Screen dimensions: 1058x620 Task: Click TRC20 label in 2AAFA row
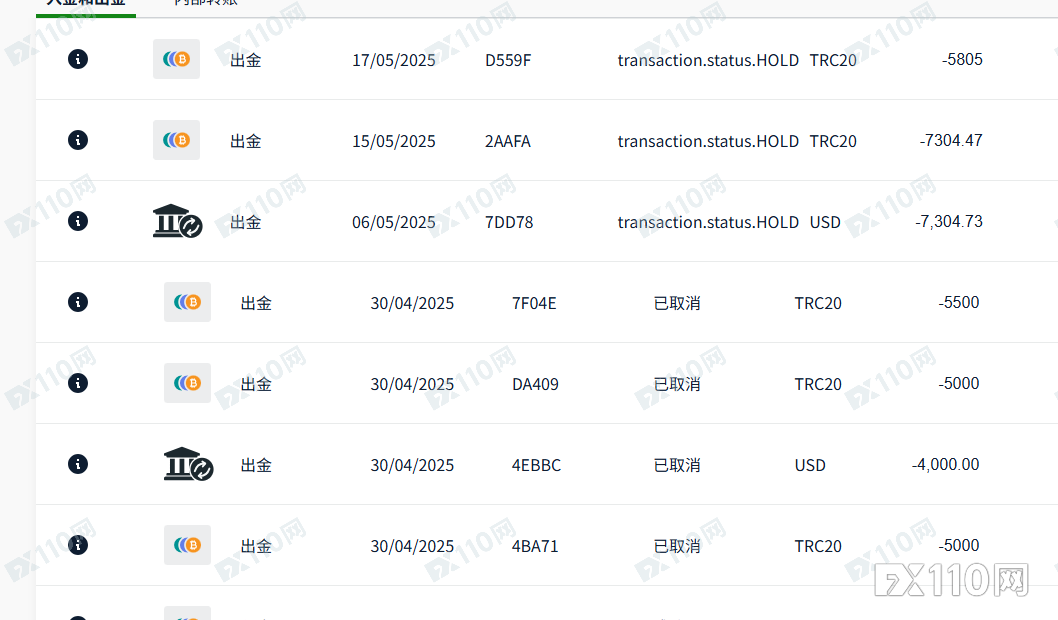click(833, 142)
